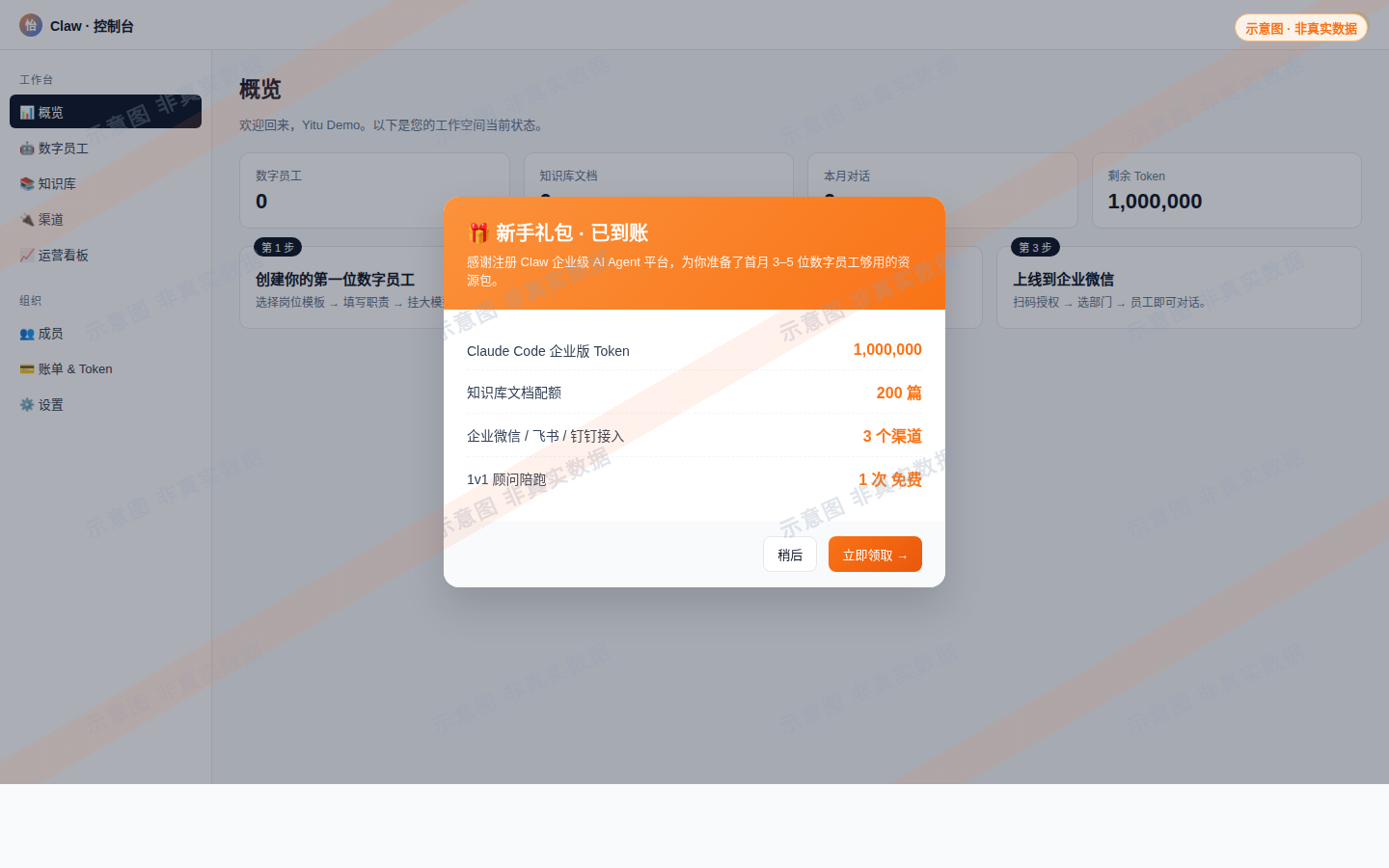
Task: Click the 示意图 · 非真实数据 badge
Action: tap(1301, 28)
